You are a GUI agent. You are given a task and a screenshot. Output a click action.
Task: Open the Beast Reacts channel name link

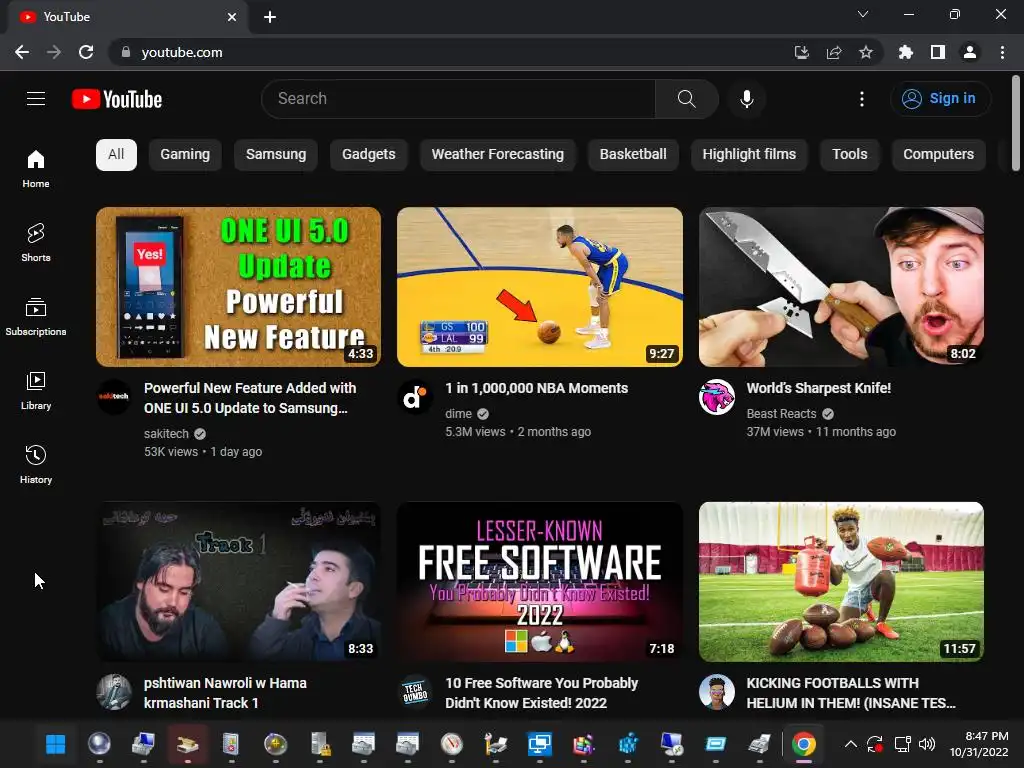pos(781,413)
